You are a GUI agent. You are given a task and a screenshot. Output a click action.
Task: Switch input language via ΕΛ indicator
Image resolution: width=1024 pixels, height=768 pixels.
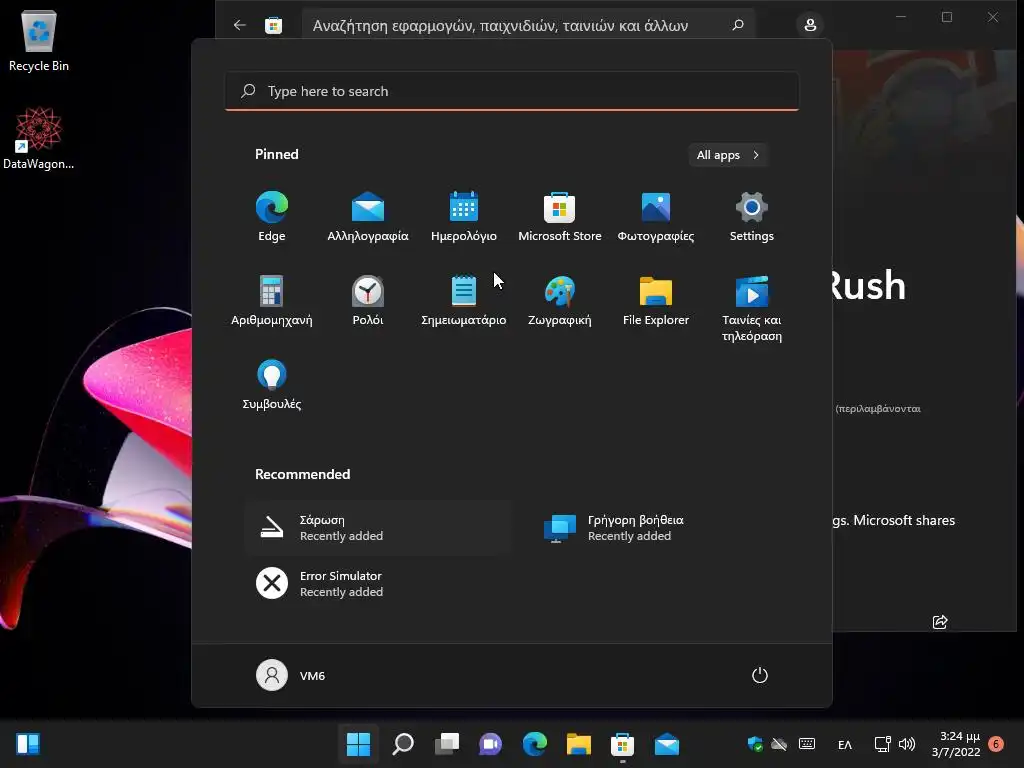pos(844,744)
